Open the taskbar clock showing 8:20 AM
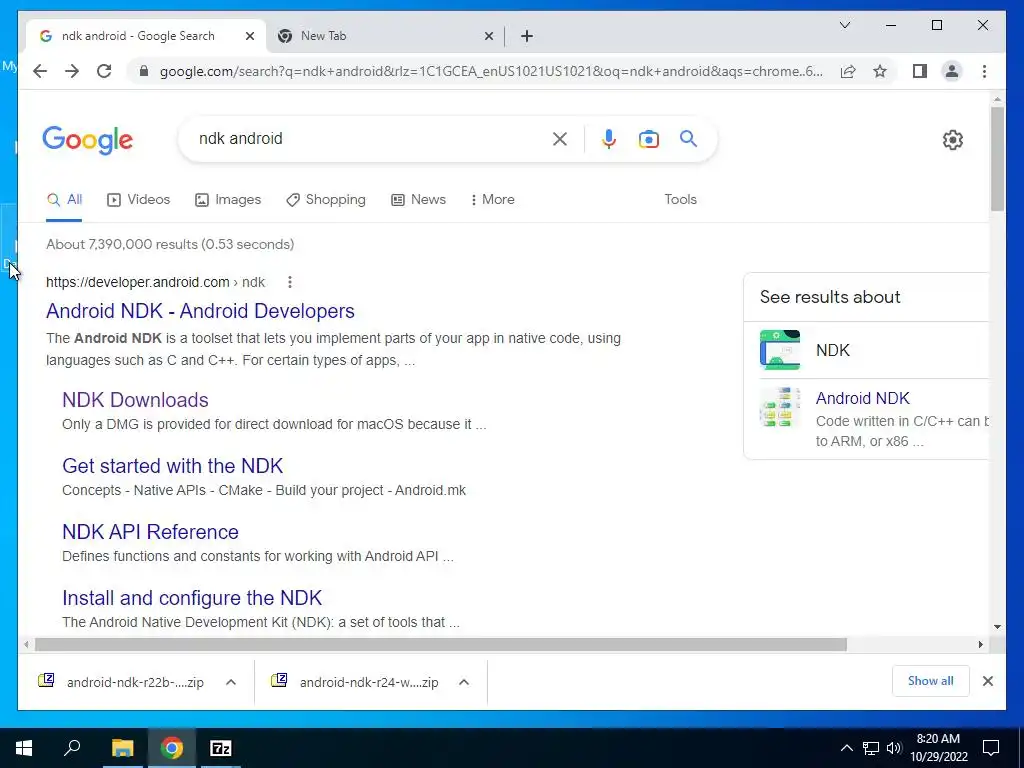Viewport: 1024px width, 768px height. [938, 748]
